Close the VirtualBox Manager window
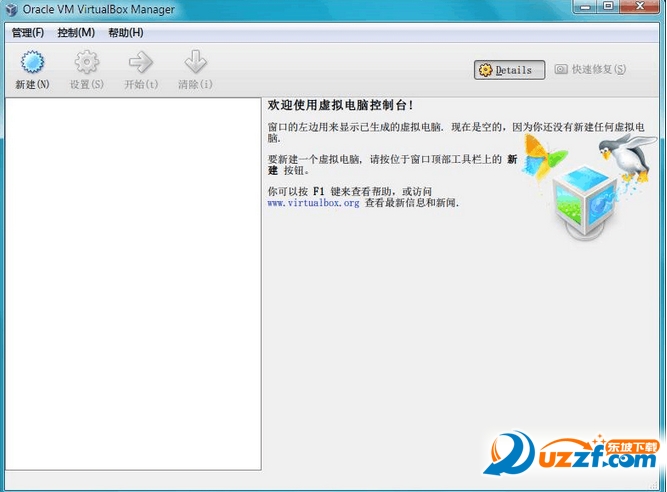 click(x=641, y=6)
